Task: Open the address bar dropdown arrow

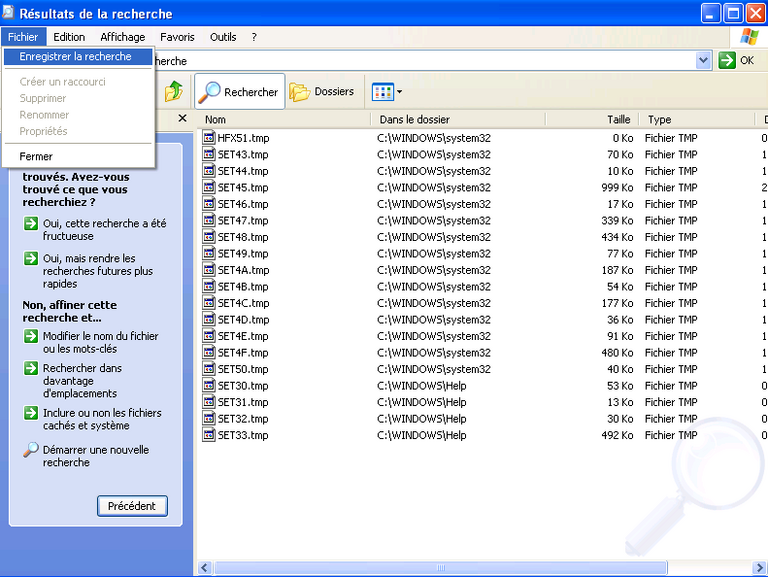Action: click(703, 61)
